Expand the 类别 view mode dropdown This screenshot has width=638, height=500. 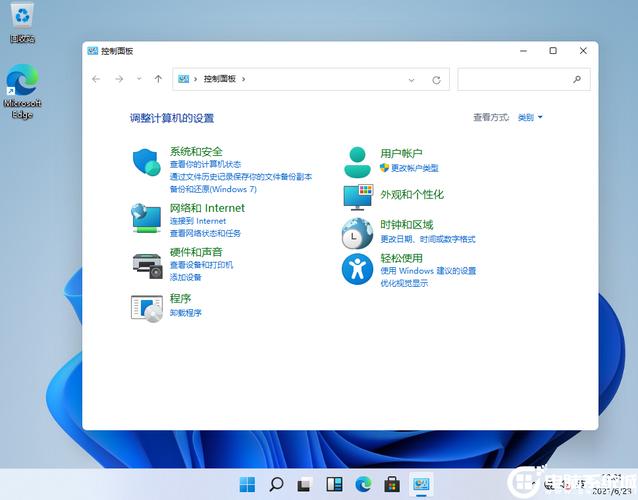click(x=530, y=118)
